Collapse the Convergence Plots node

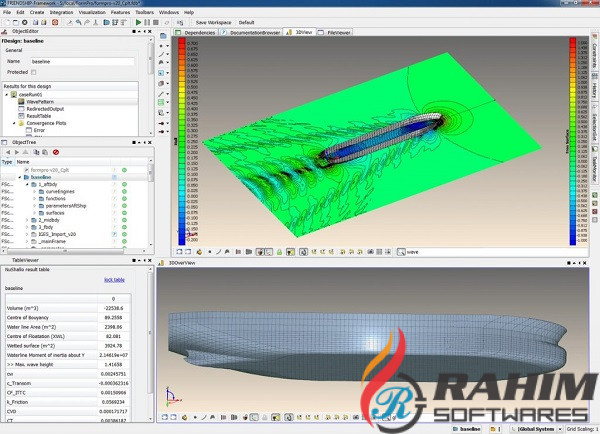coord(14,123)
